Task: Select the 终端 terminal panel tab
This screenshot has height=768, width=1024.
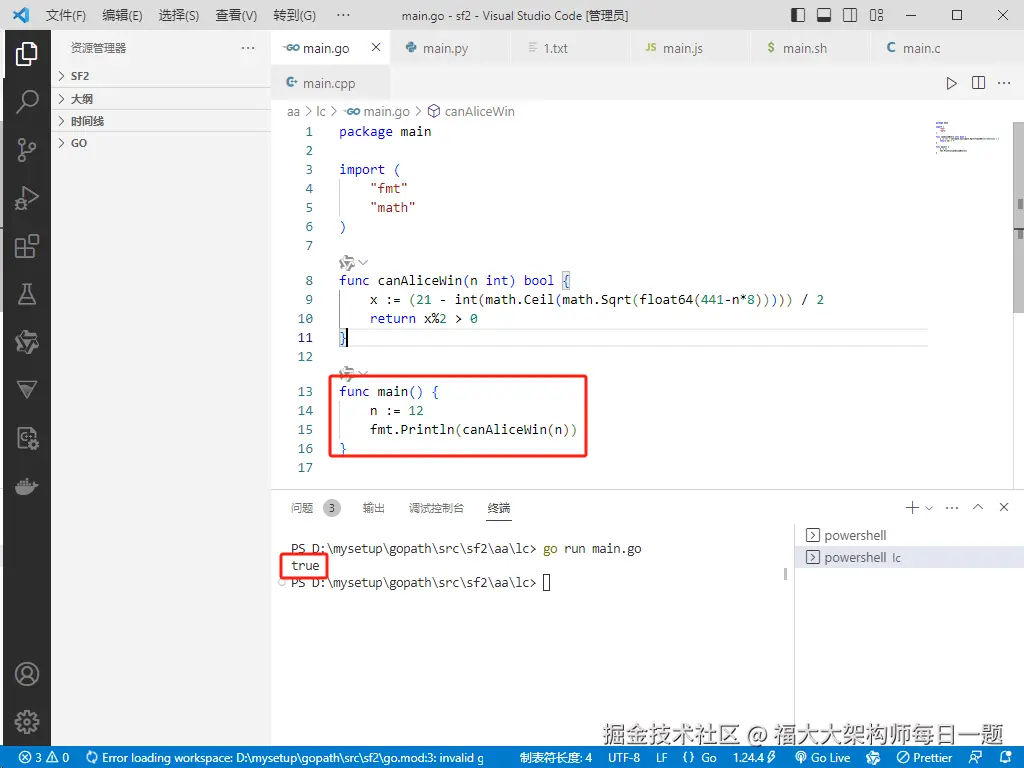Action: pos(499,507)
